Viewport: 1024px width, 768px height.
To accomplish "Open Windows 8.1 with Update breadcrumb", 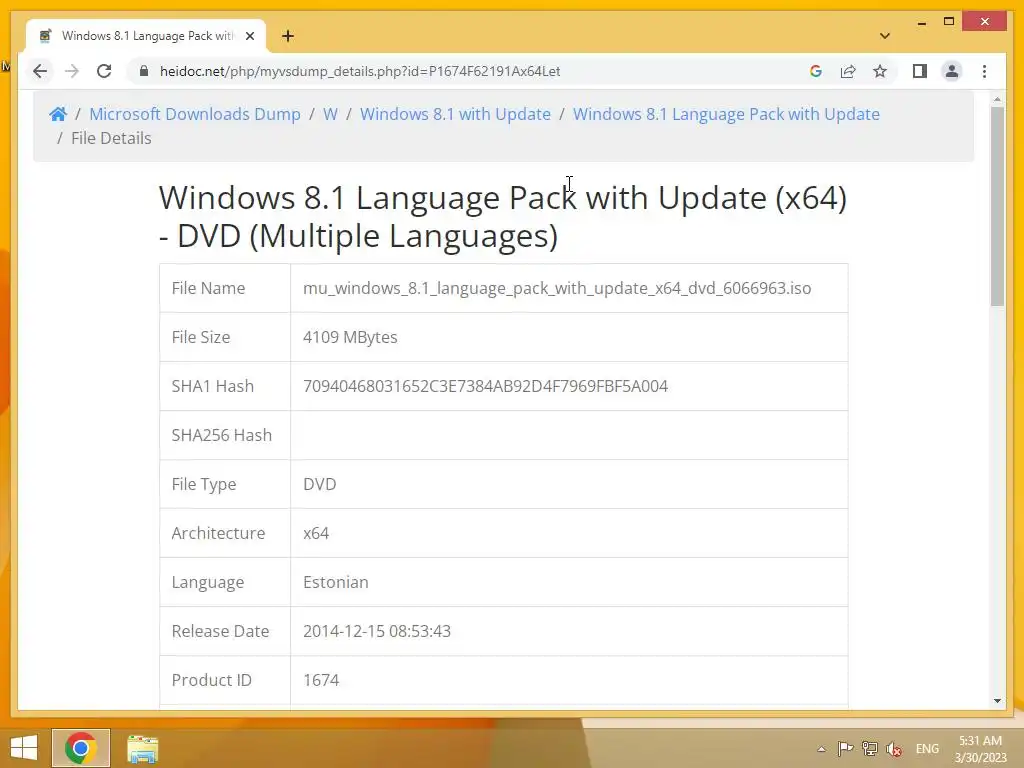I will point(455,114).
